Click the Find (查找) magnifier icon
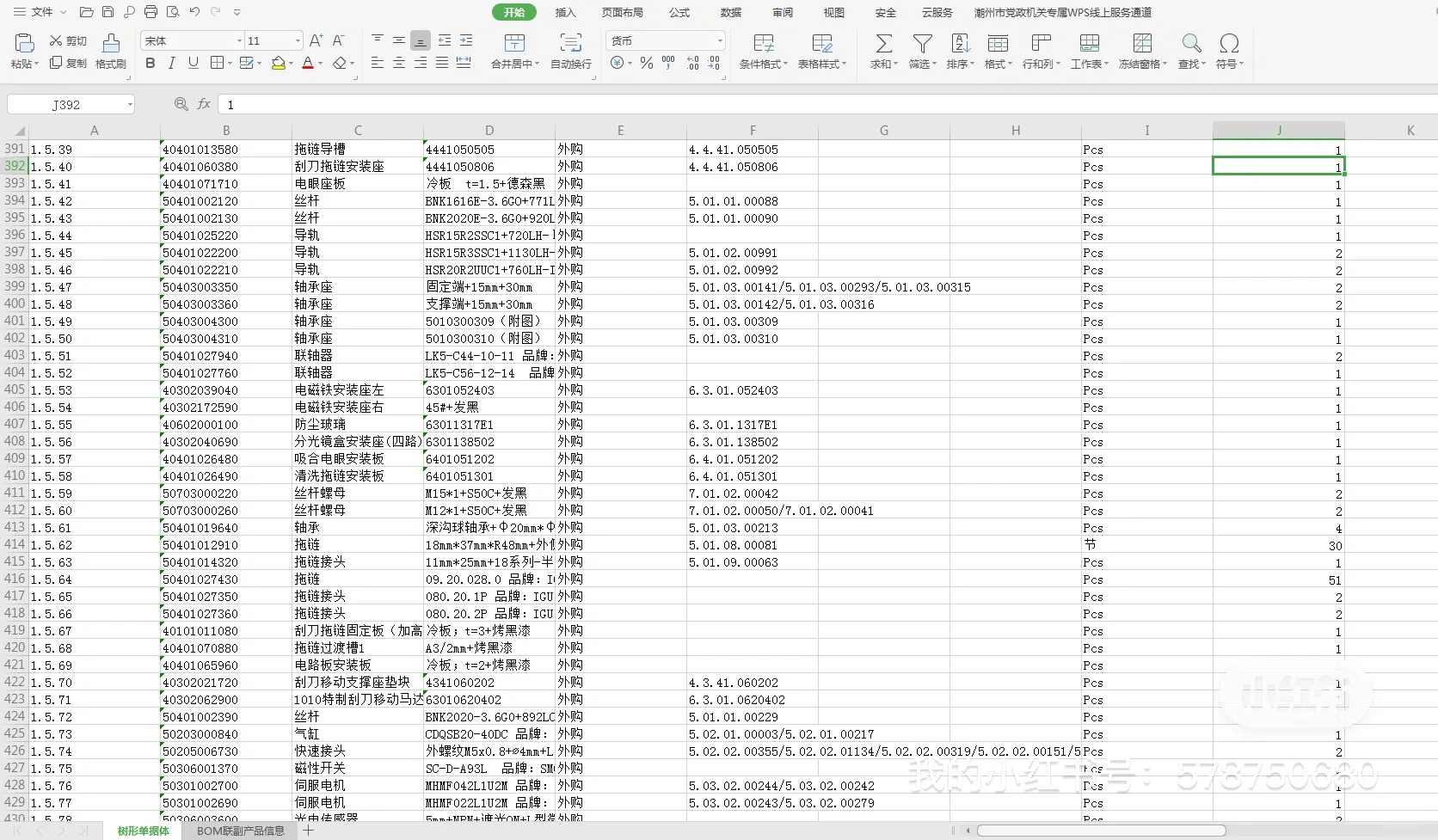This screenshot has height=840, width=1438. coord(1191,43)
